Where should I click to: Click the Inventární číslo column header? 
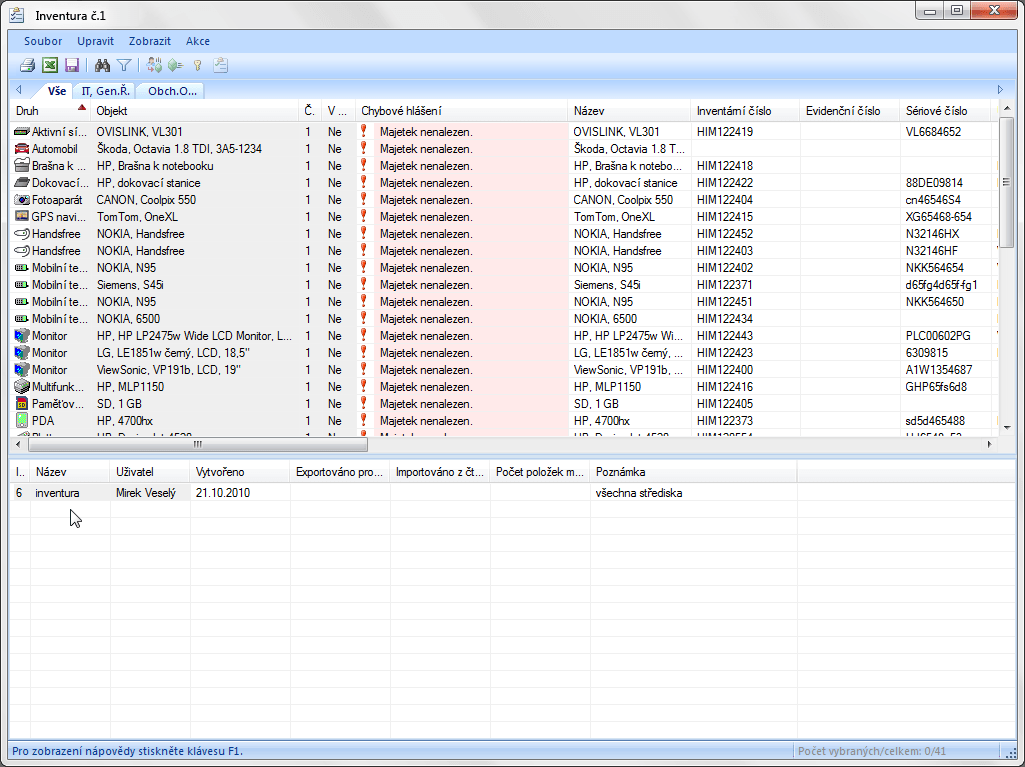tap(732, 111)
